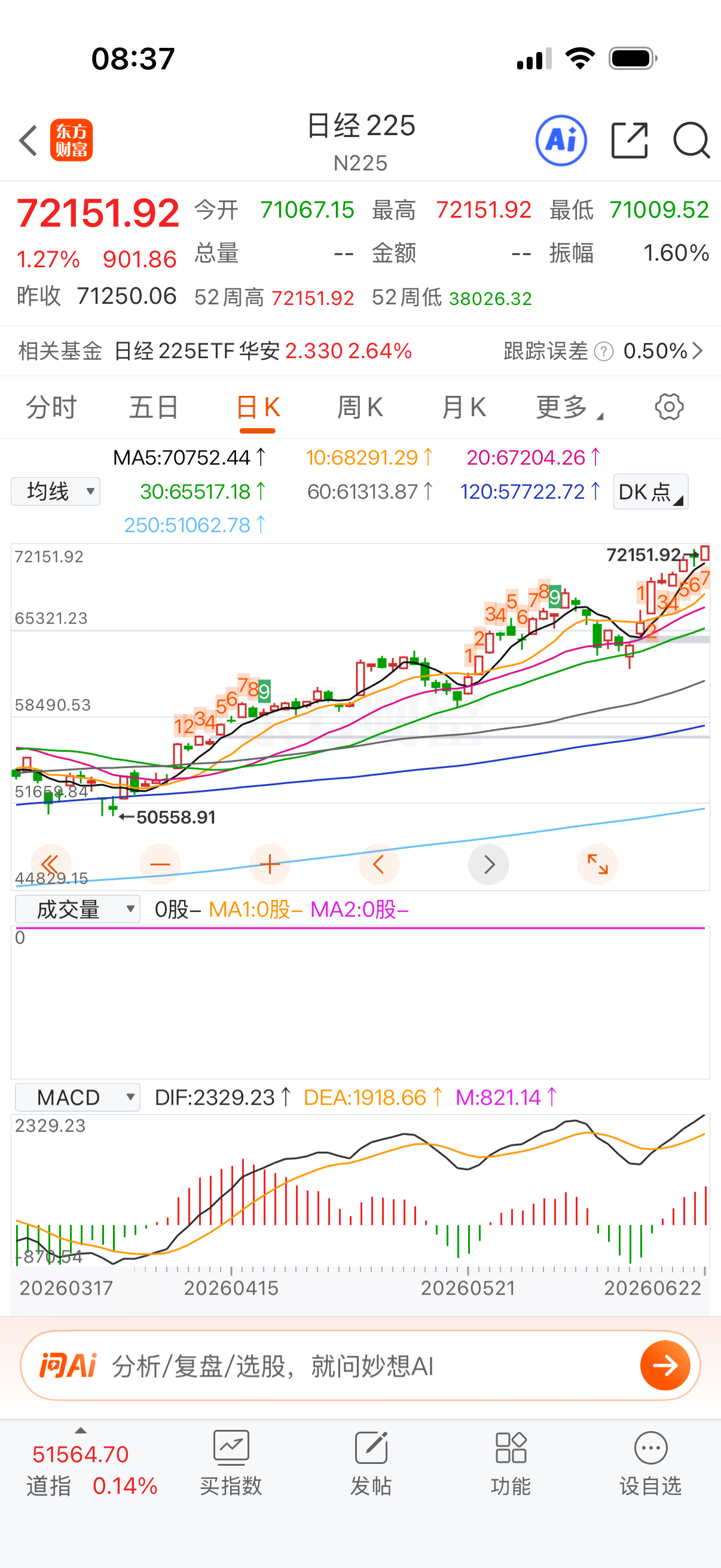The image size is (721, 1568).
Task: Tap the 问Ai query input field
Action: (360, 1365)
